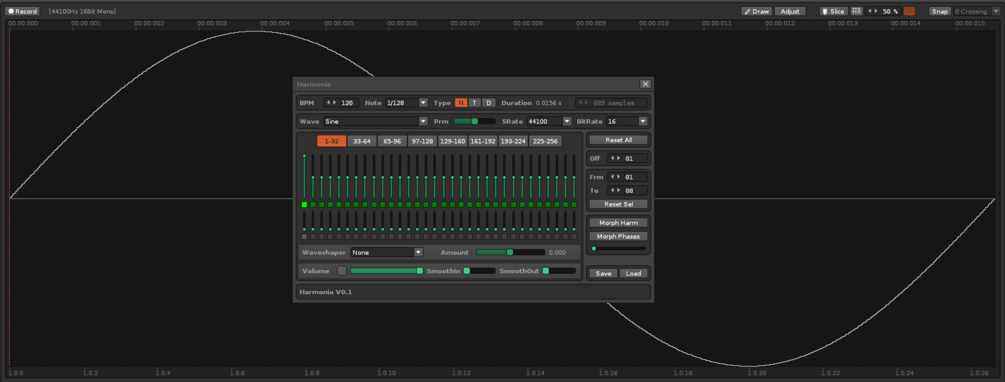Load a Harmonio preset
The width and height of the screenshot is (1005, 382).
pos(633,273)
